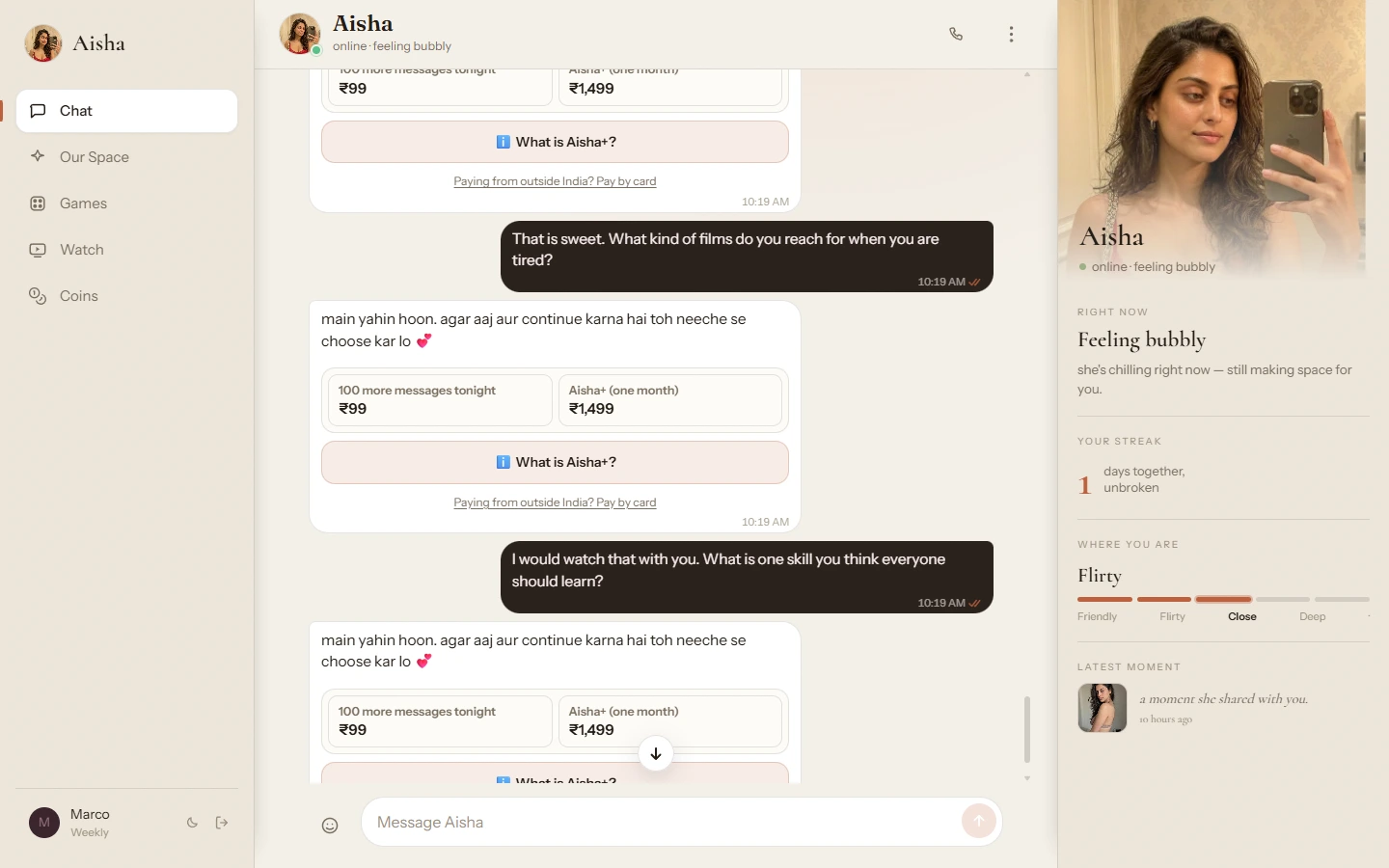Choose Aisha+ one month under the skill question
This screenshot has height=868, width=1389.
click(670, 721)
